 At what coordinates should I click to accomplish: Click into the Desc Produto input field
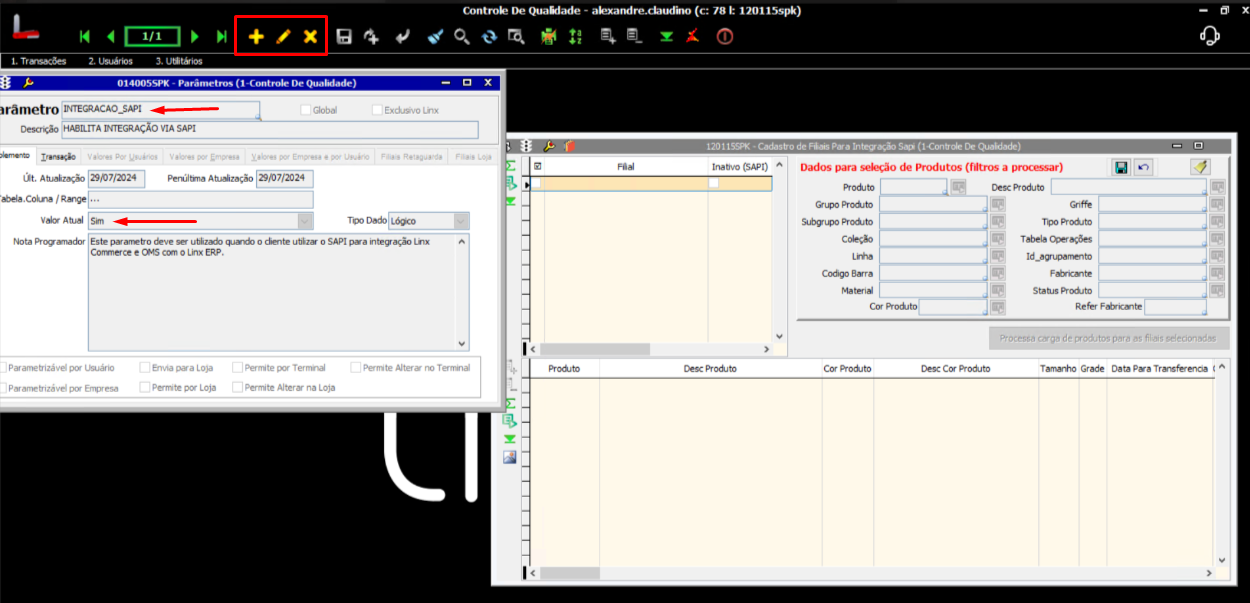pos(1128,187)
